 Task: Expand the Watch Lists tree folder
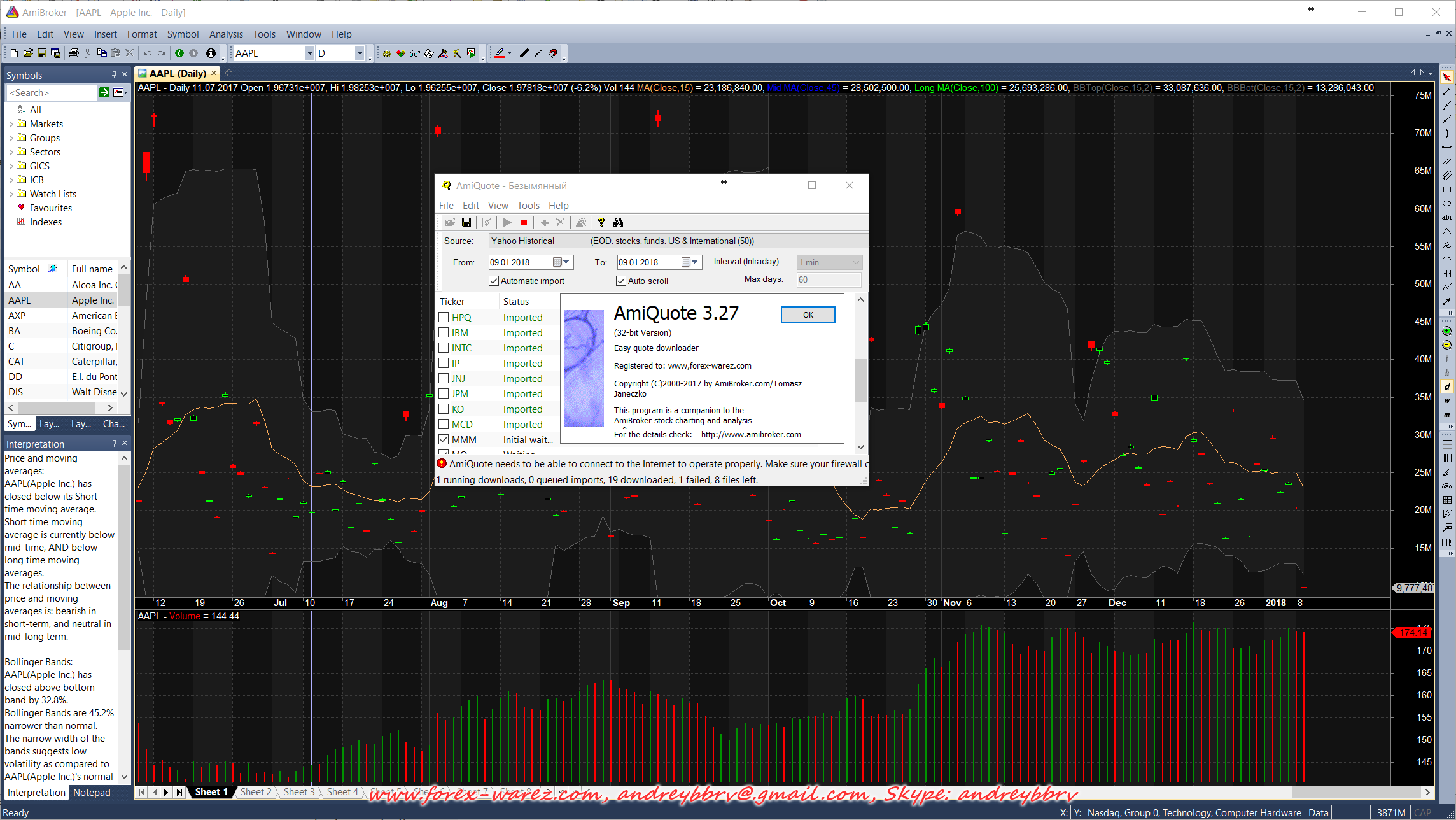point(11,194)
